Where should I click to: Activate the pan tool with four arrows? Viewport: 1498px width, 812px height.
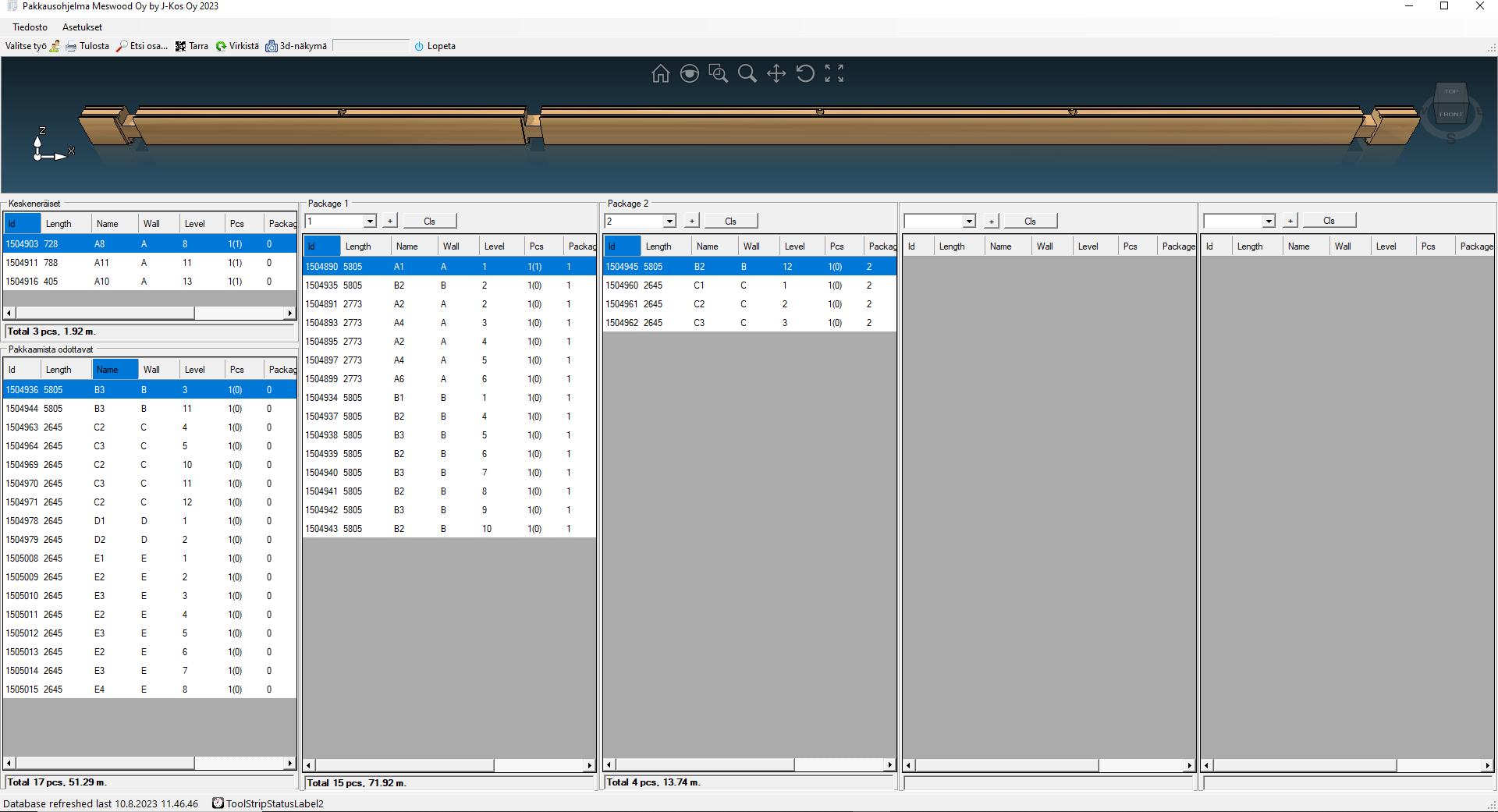point(776,73)
